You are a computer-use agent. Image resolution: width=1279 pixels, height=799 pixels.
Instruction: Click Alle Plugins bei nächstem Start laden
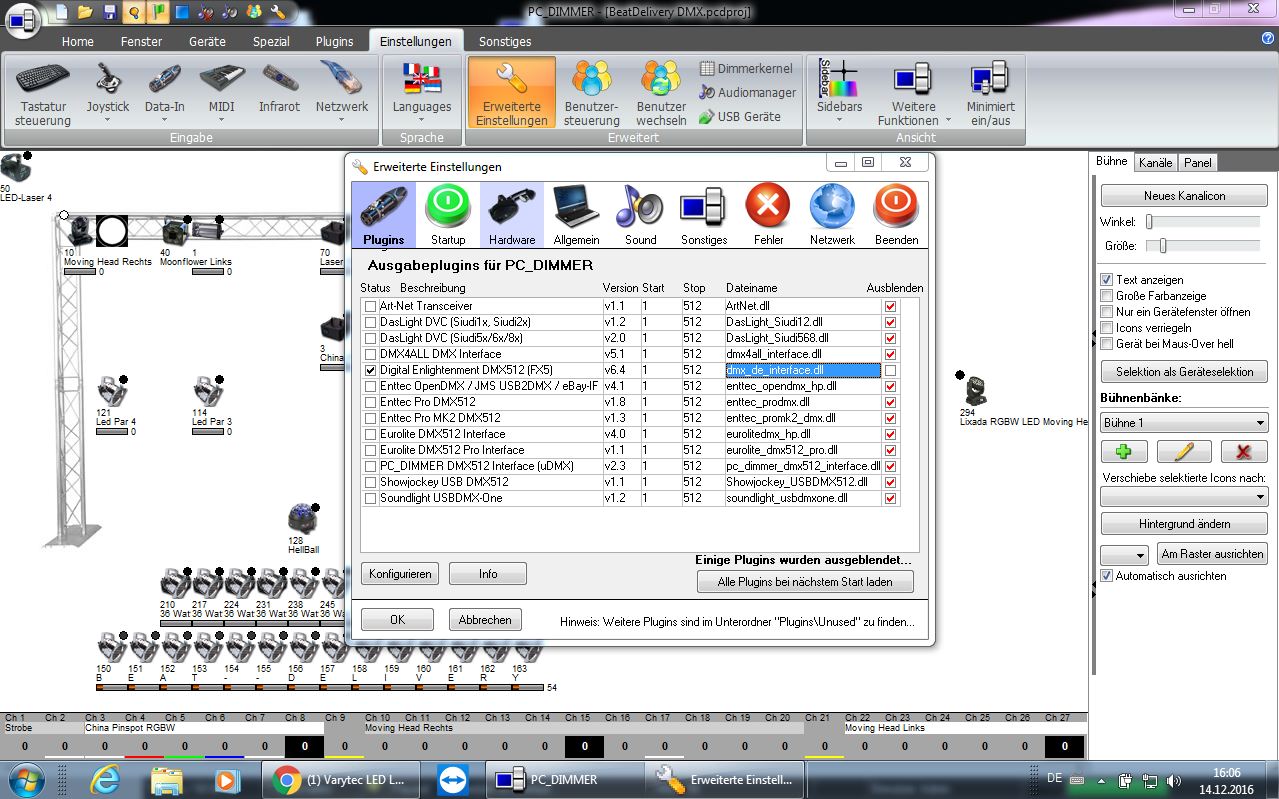pyautogui.click(x=805, y=582)
